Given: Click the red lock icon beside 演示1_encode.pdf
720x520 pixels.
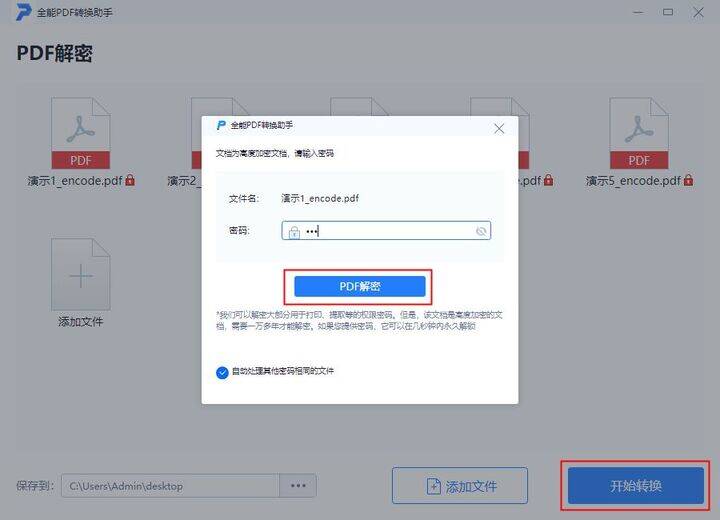Looking at the screenshot, I should [130, 180].
